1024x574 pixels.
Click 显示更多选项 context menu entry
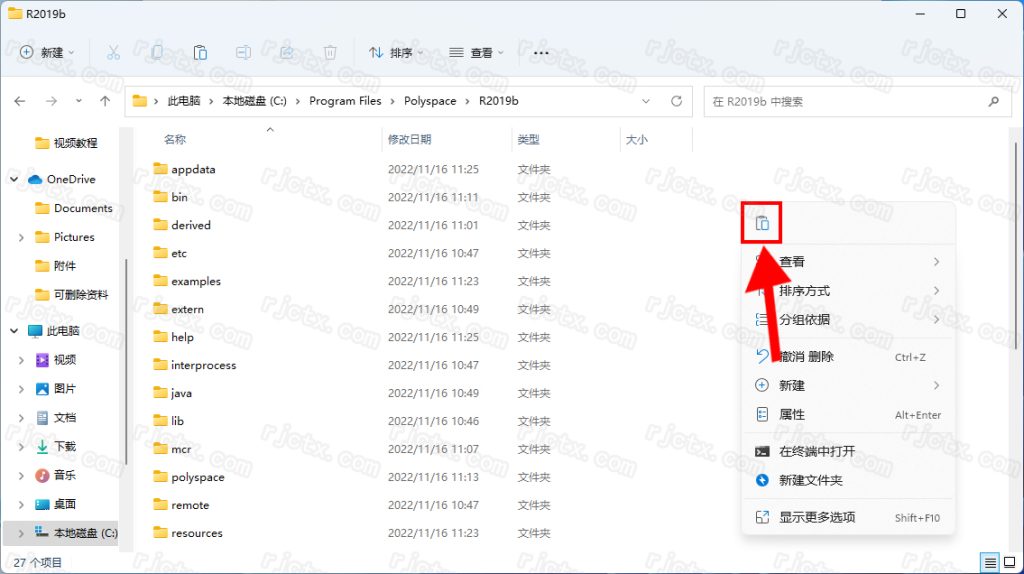817,517
